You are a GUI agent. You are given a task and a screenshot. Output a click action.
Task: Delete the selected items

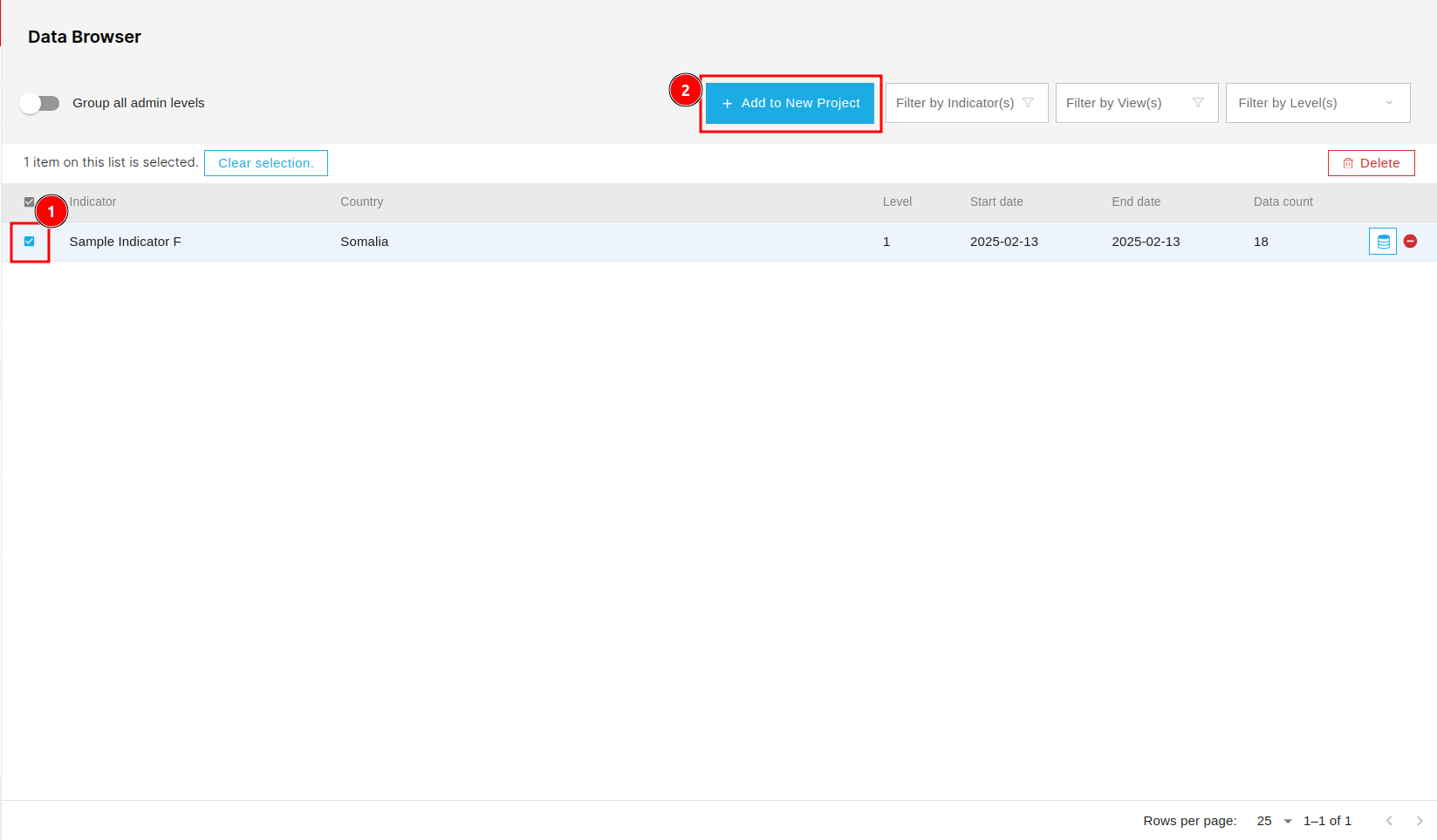point(1371,163)
